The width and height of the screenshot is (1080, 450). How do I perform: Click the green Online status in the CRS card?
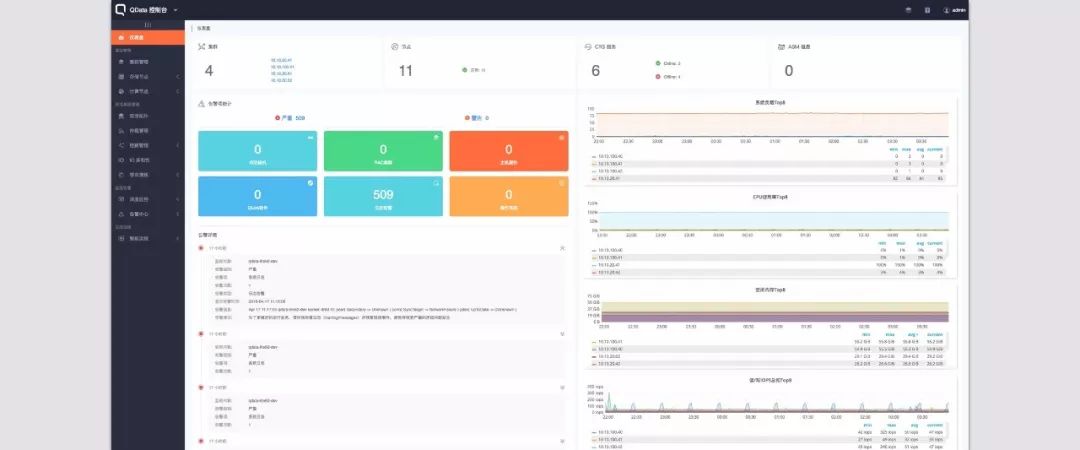click(x=668, y=63)
